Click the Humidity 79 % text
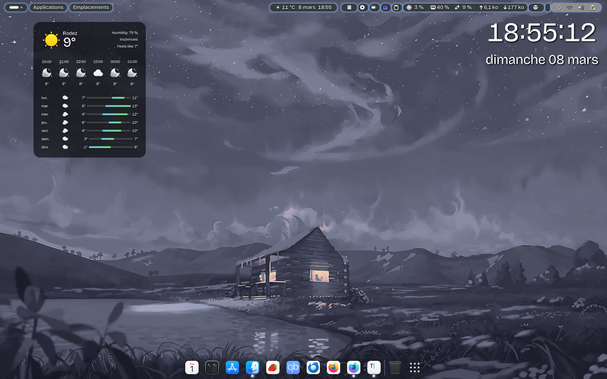Image resolution: width=607 pixels, height=379 pixels. pos(125,33)
